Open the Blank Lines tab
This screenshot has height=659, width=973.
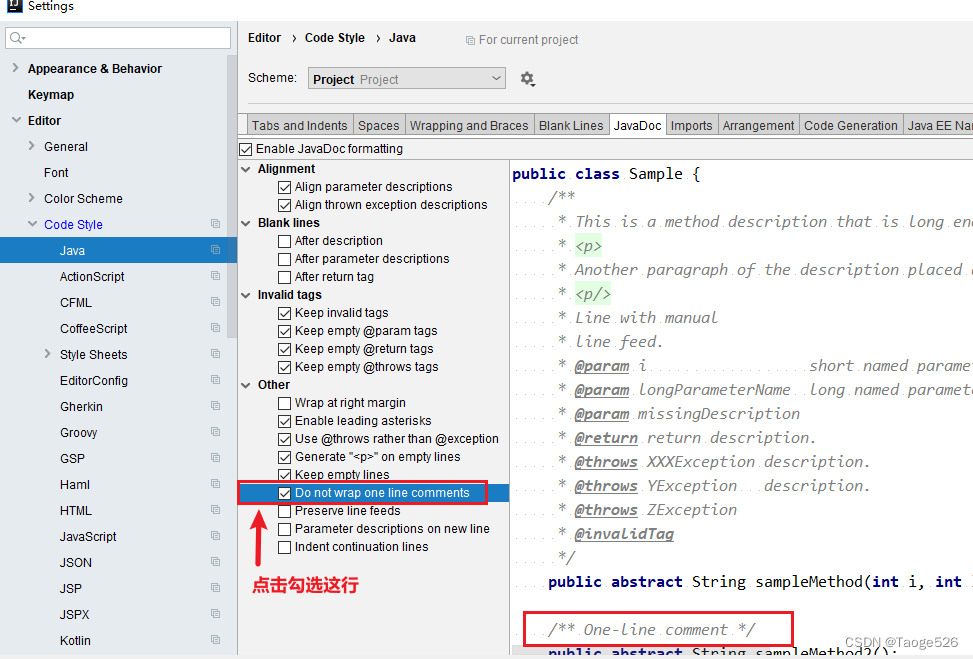(571, 125)
